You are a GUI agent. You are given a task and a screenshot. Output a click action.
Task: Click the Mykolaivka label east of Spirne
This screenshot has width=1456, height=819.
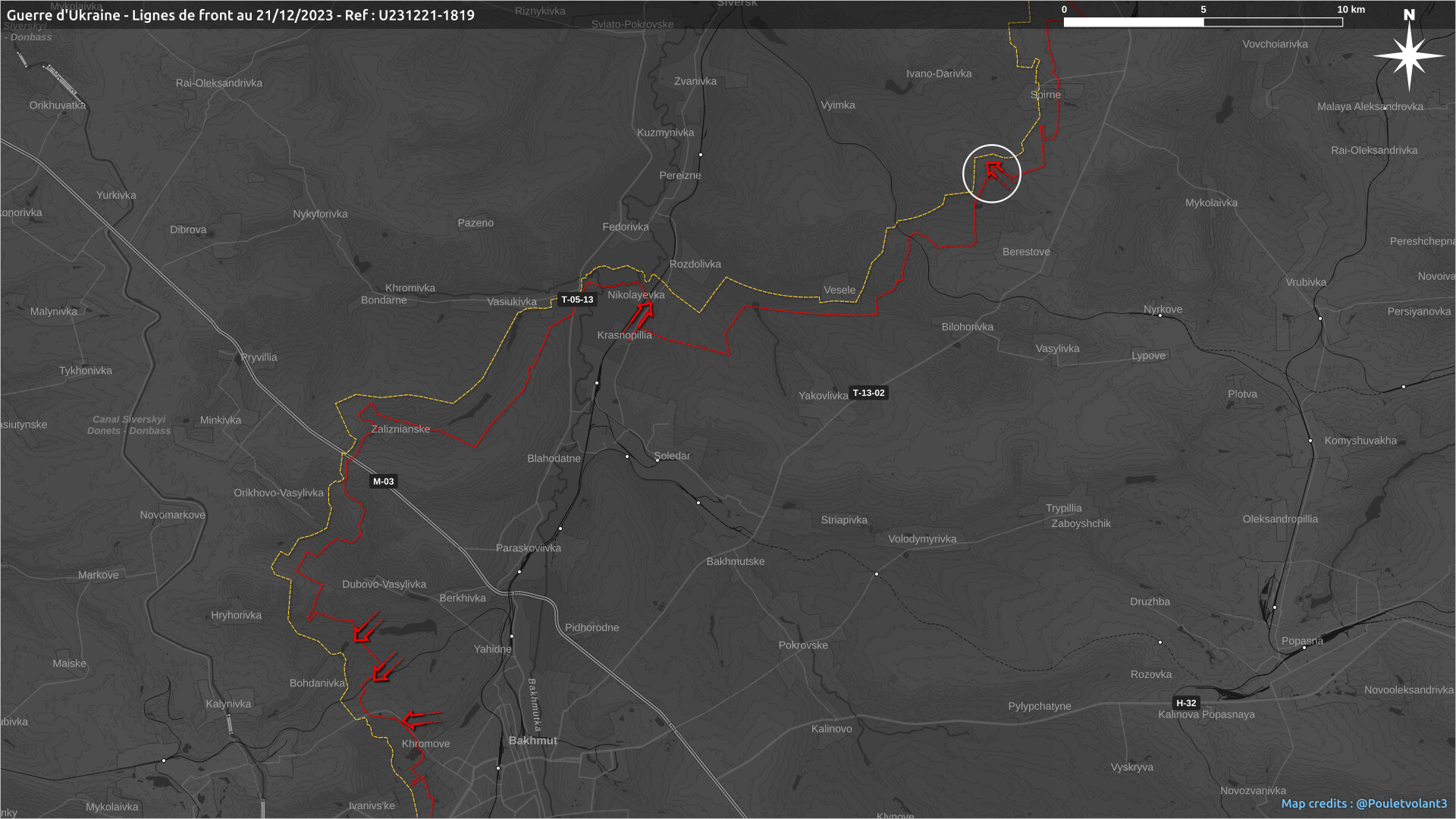point(1211,203)
